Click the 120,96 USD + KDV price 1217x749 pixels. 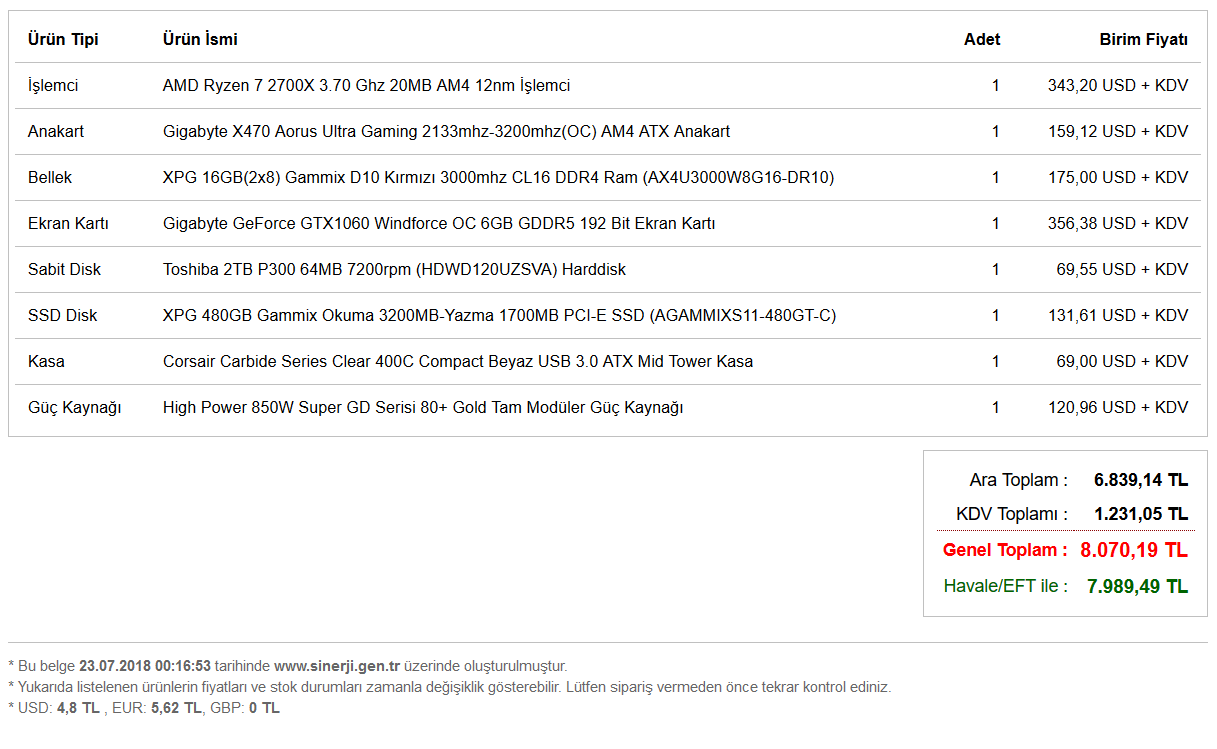(1118, 408)
